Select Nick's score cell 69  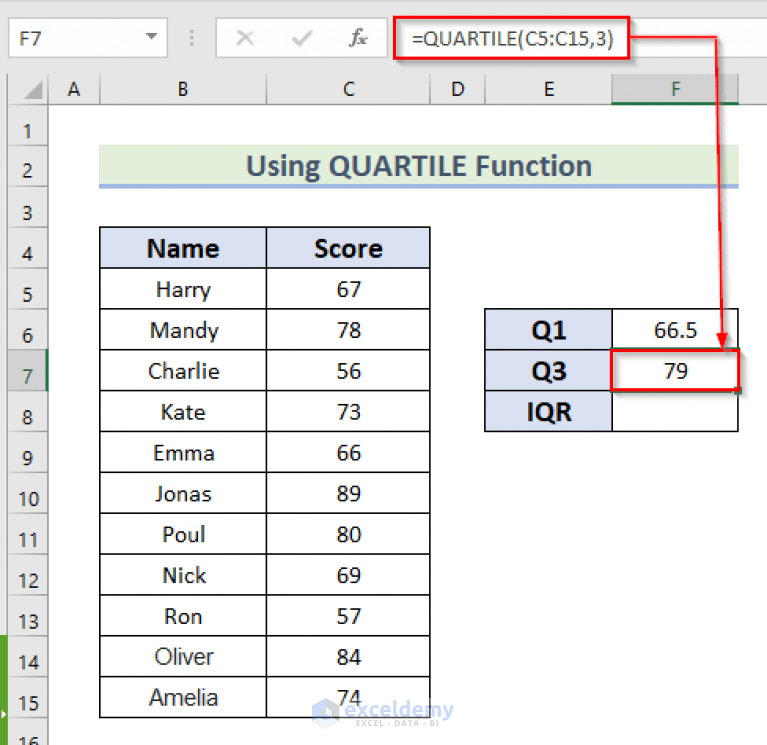coord(348,575)
